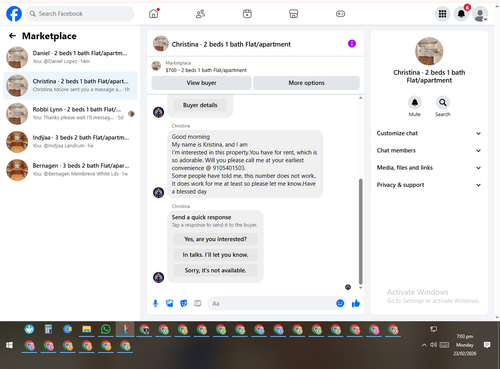Click the Marketplace back arrow
Image resolution: width=500 pixels, height=369 pixels.
click(x=12, y=36)
